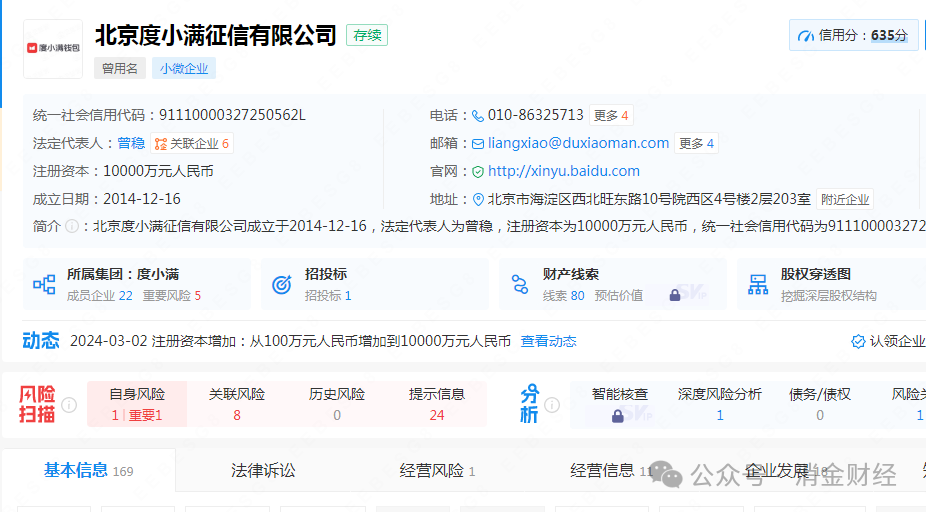The height and width of the screenshot is (512, 926).
Task: Select 自身风险 risk tab
Action: 137,405
